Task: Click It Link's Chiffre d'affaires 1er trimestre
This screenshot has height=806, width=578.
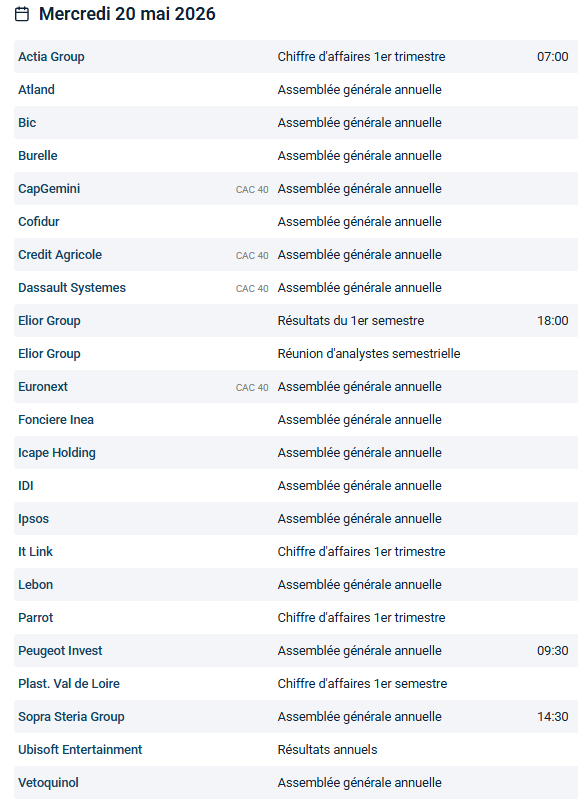Action: [362, 552]
